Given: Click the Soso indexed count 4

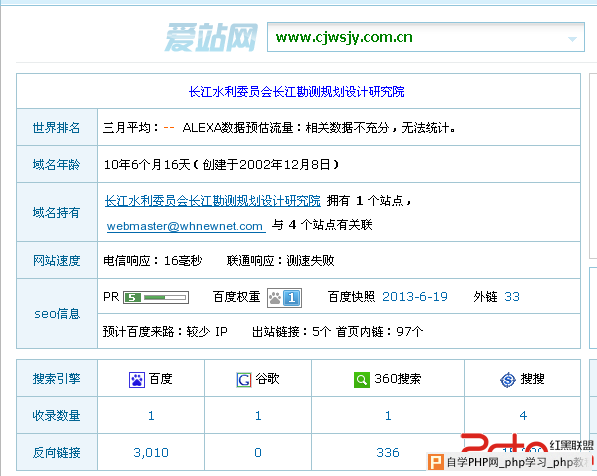Looking at the screenshot, I should pos(523,416).
